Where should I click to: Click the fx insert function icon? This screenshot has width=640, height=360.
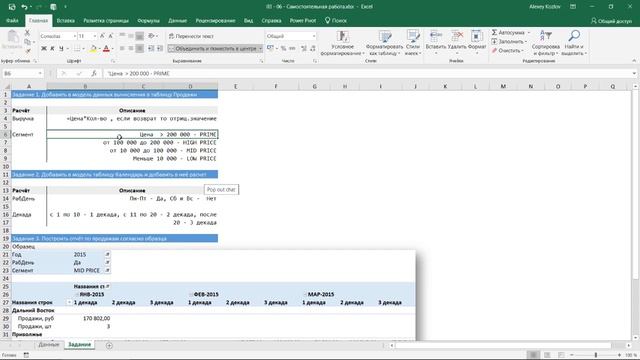click(x=94, y=73)
